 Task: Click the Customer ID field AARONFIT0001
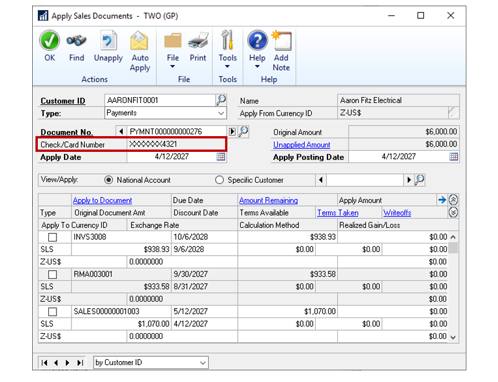pyautogui.click(x=160, y=100)
